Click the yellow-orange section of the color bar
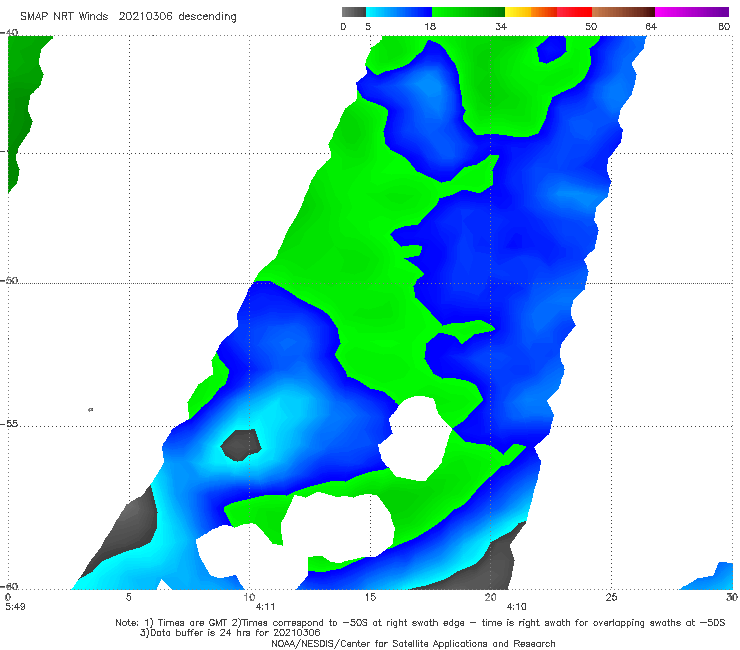Image resolution: width=740 pixels, height=650 pixels. (x=531, y=12)
